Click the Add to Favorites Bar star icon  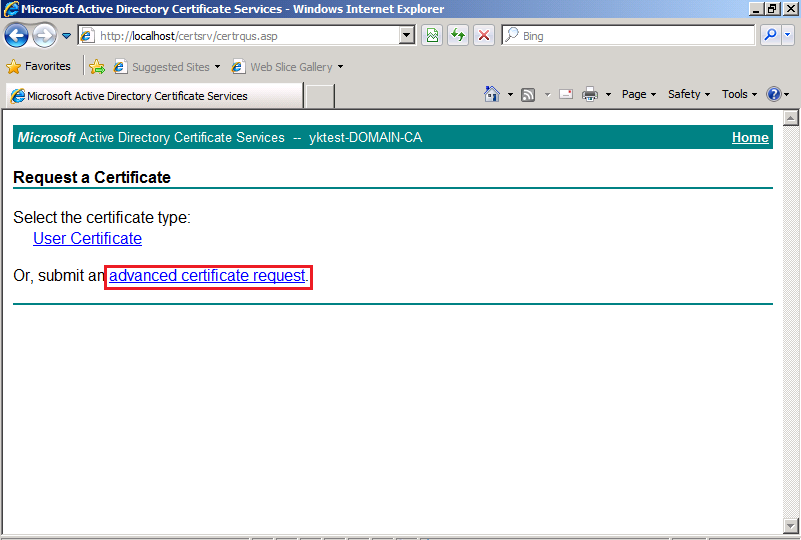click(97, 67)
